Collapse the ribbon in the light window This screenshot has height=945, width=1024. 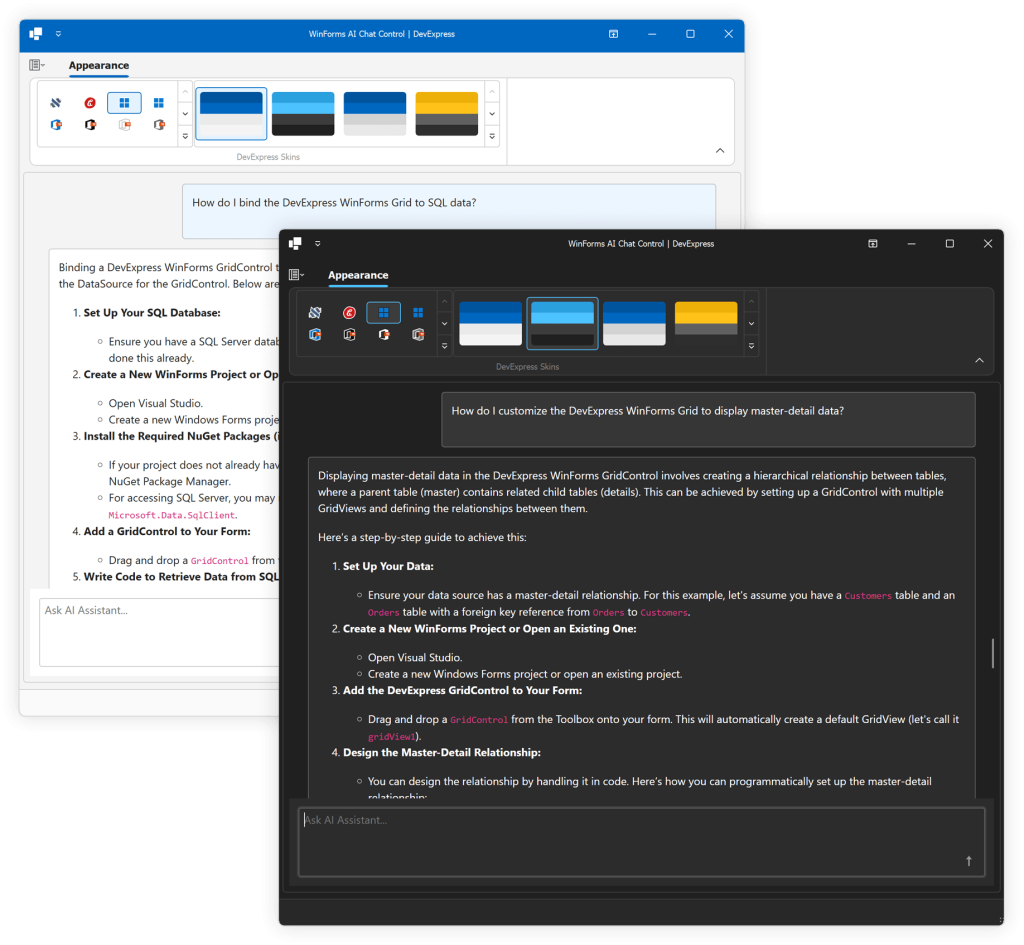pyautogui.click(x=720, y=151)
